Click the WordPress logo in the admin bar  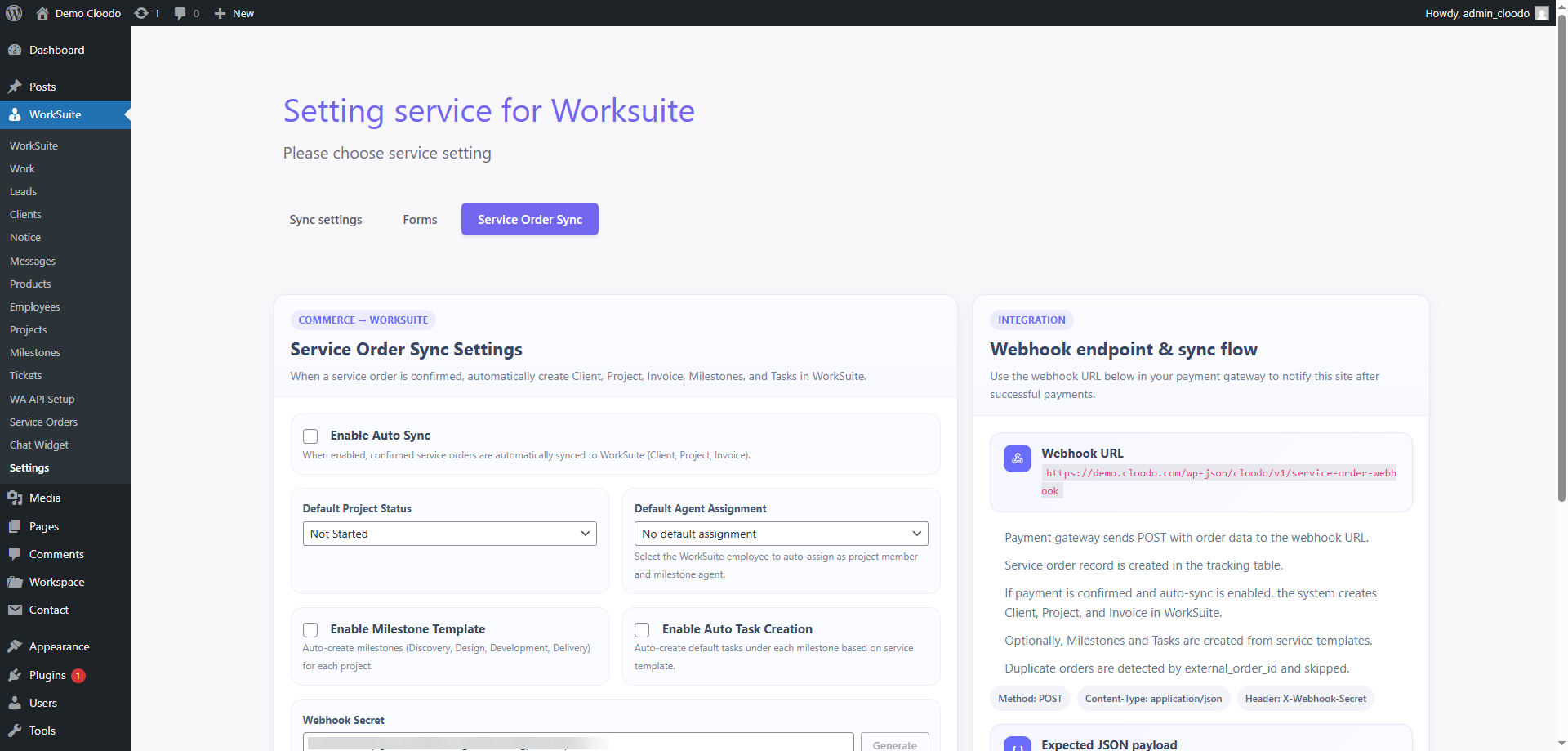(x=13, y=13)
